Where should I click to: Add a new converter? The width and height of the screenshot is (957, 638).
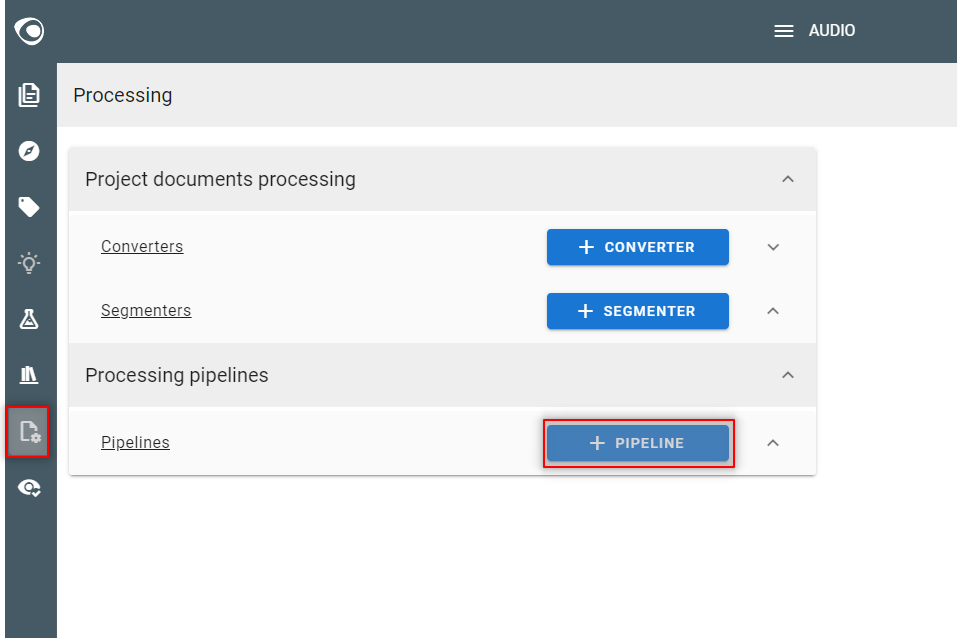pos(638,247)
